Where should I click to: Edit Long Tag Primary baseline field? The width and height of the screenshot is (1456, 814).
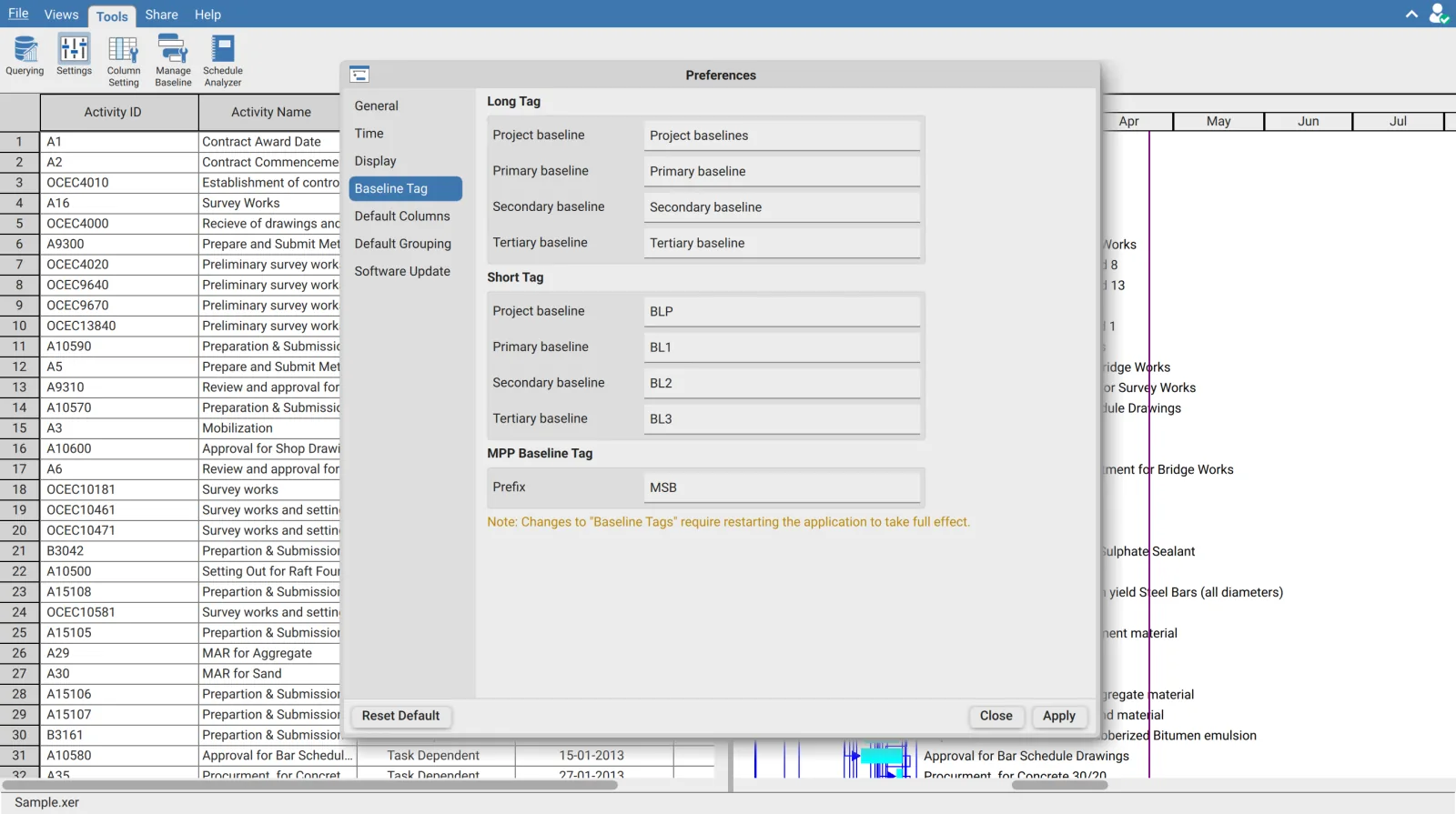pos(783,171)
